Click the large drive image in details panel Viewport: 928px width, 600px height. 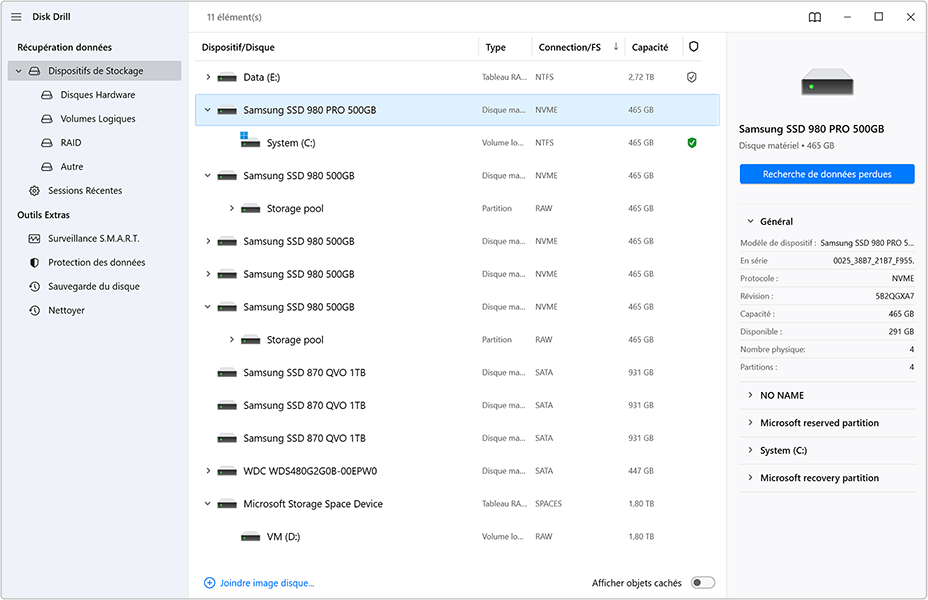[x=827, y=82]
